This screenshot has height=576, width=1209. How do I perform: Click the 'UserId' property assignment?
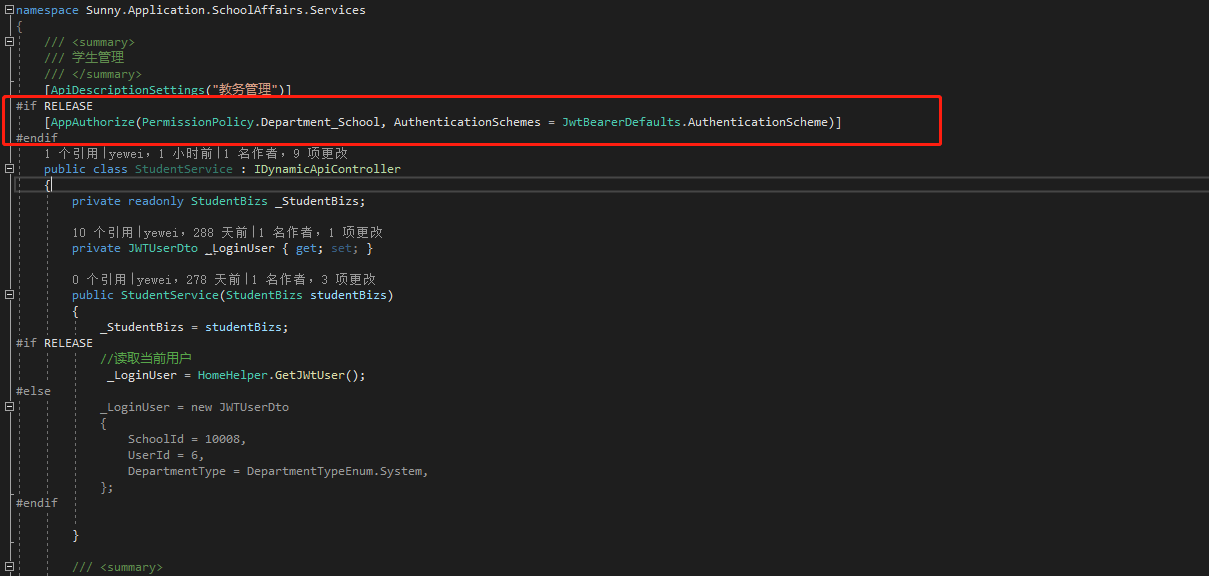click(x=149, y=455)
